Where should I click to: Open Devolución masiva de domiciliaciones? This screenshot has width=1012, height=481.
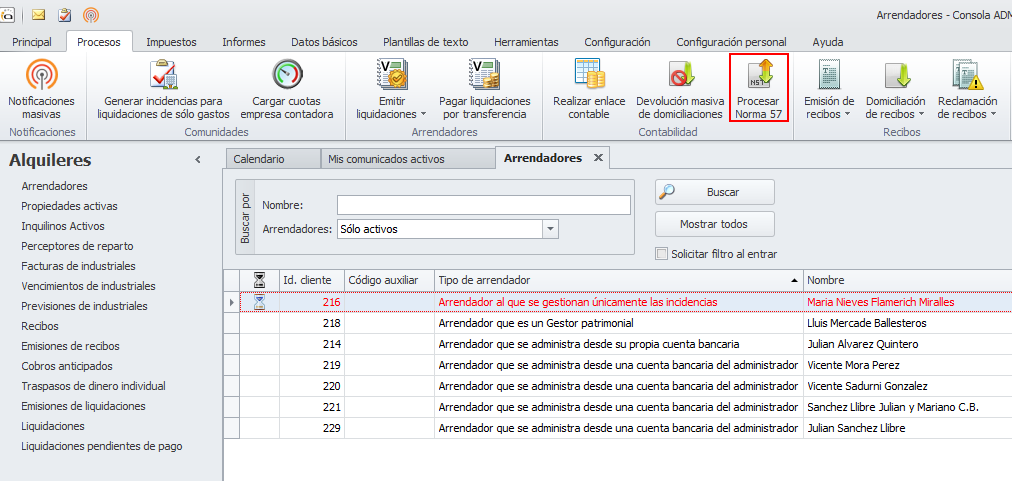pyautogui.click(x=680, y=88)
